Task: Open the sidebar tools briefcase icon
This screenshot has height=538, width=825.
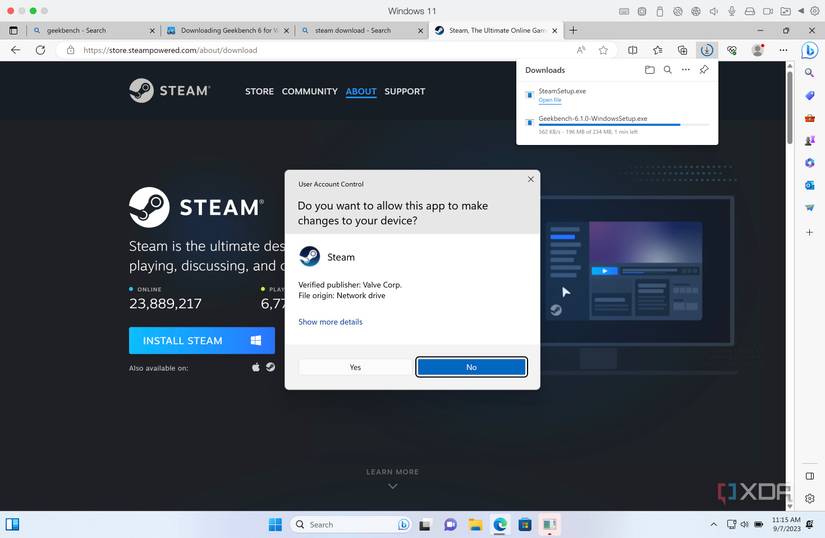Action: click(x=809, y=118)
